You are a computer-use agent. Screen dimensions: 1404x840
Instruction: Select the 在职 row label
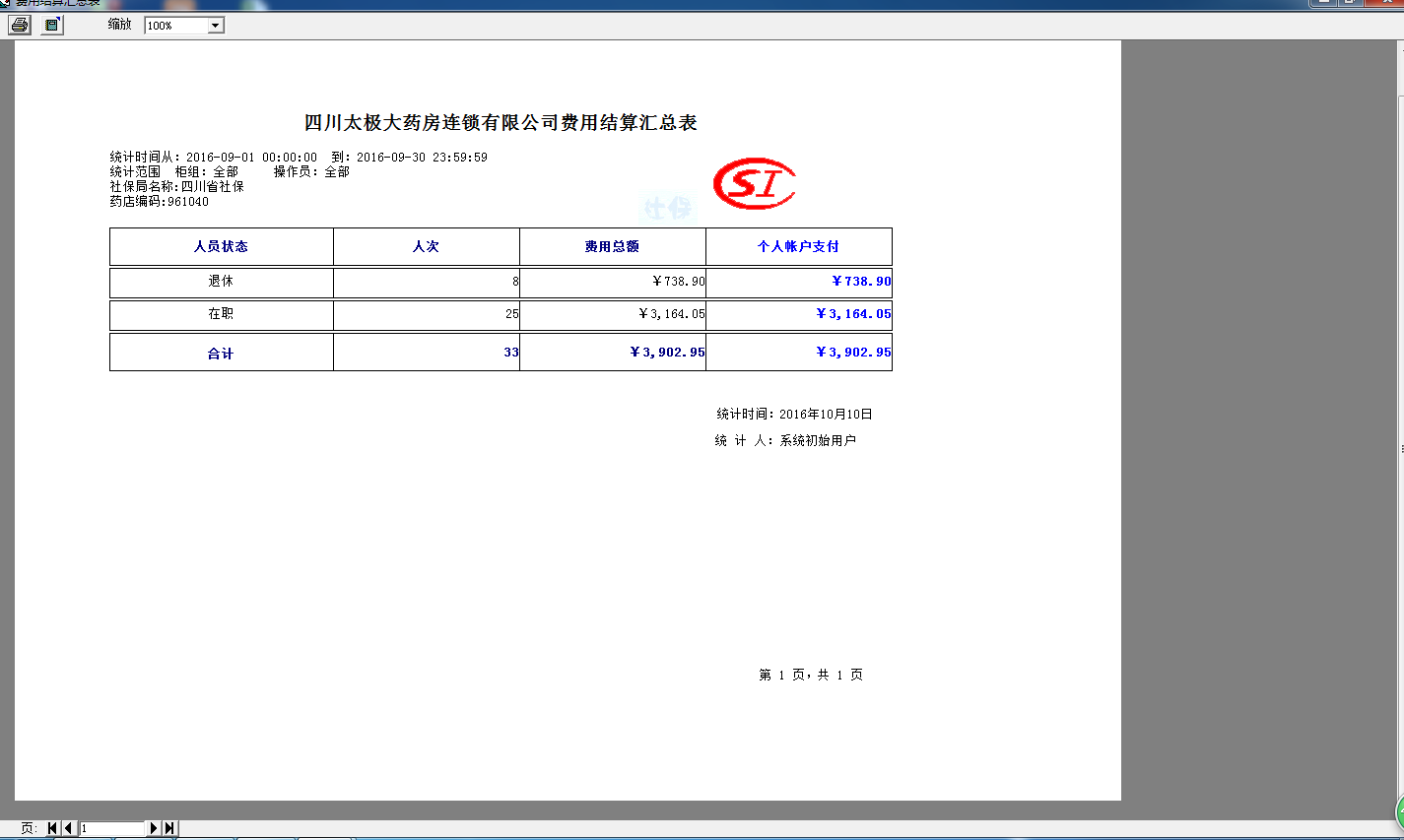222,314
